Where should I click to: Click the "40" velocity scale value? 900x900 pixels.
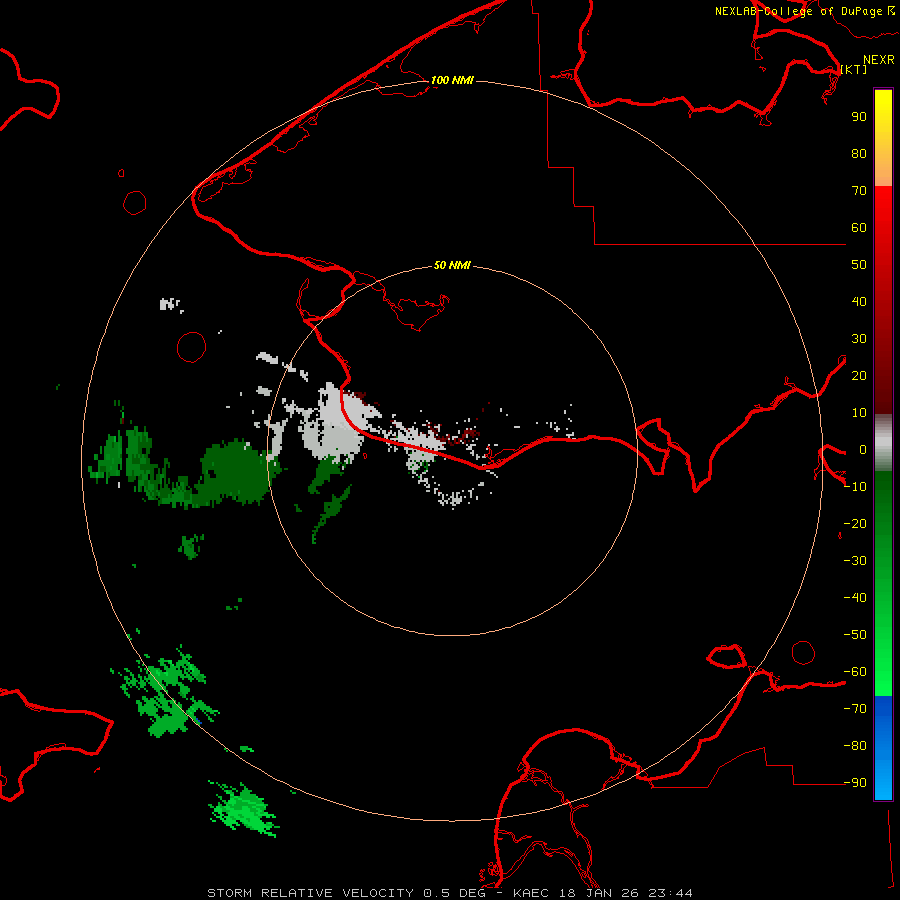click(x=859, y=302)
